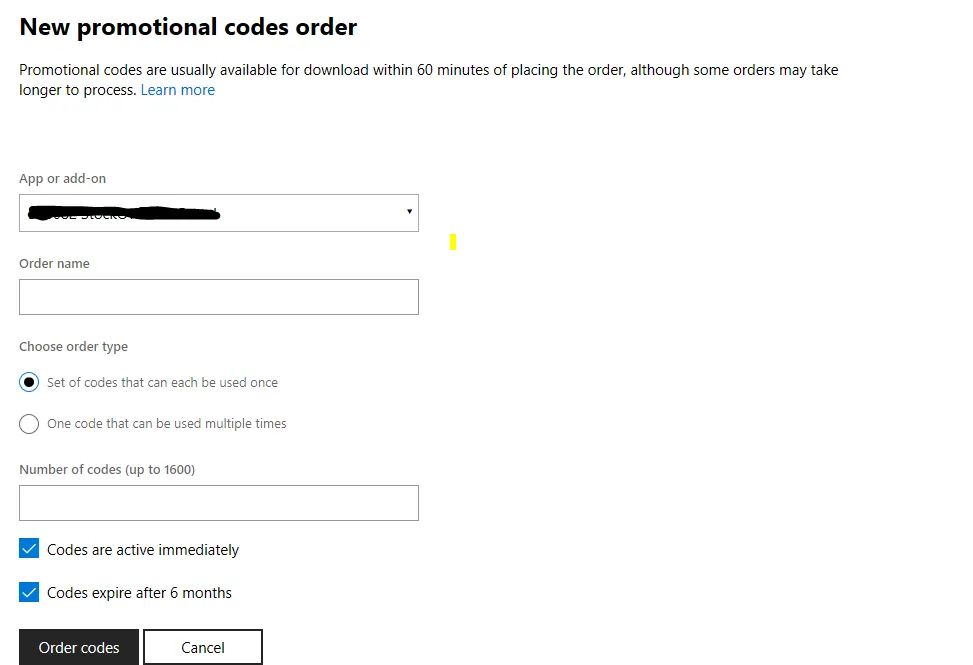Toggle the 'Codes expire after 6 months' checkbox
Screen dimensions: 973x665
point(29,592)
